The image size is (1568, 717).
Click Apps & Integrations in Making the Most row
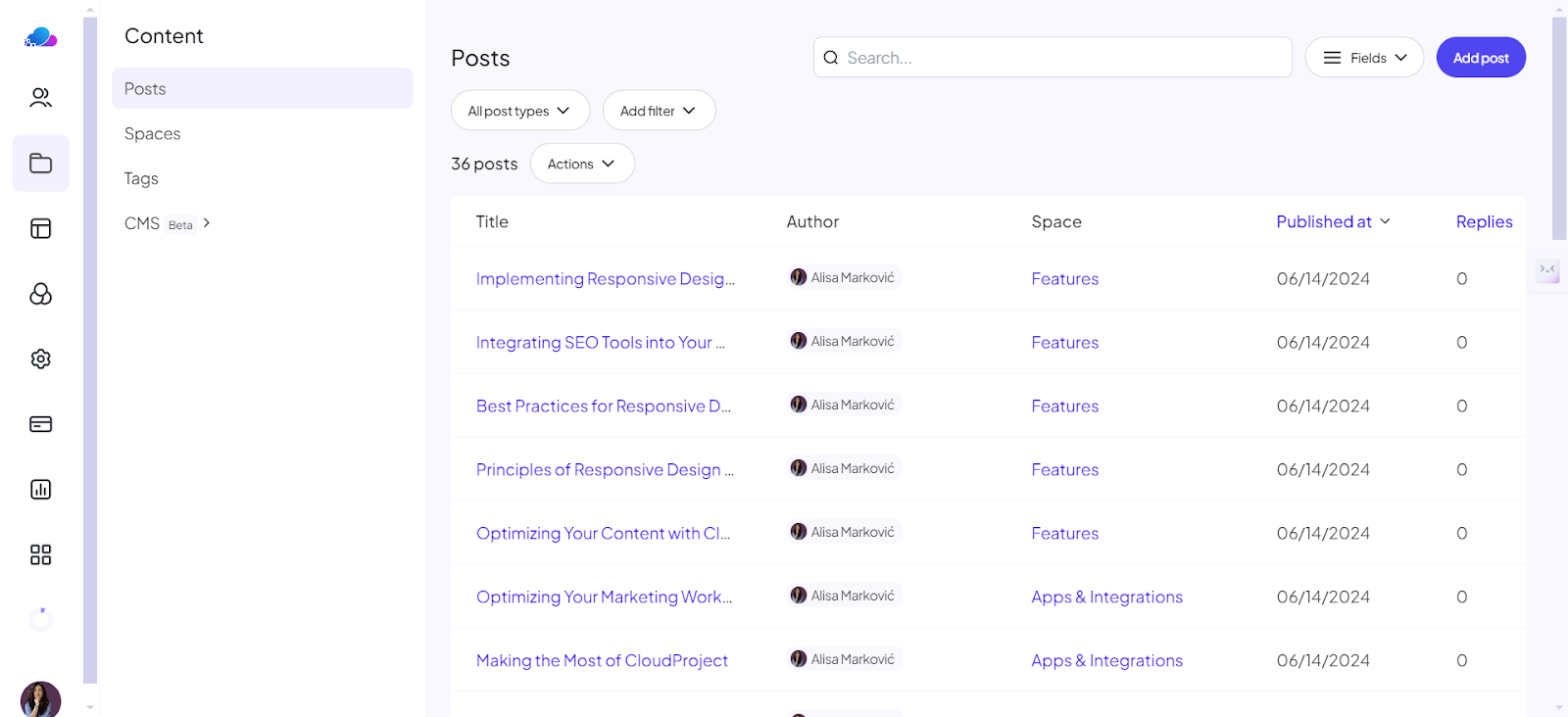(x=1106, y=660)
